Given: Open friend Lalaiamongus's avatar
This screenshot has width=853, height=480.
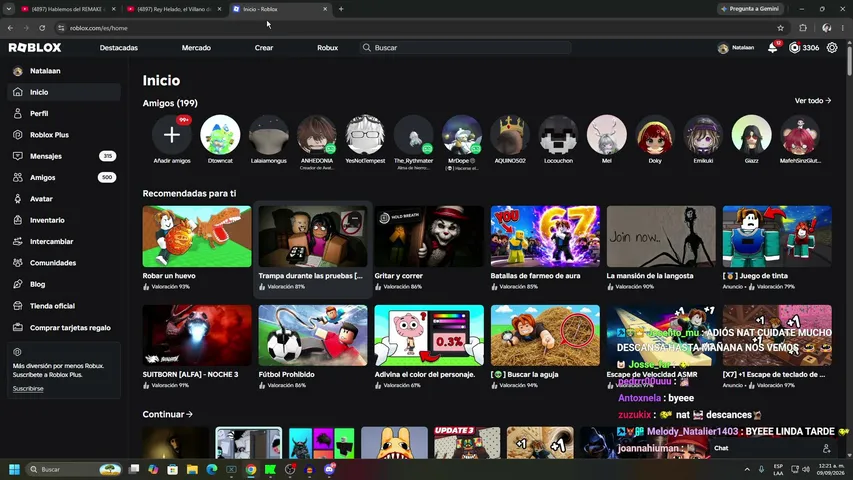Looking at the screenshot, I should click(x=269, y=134).
